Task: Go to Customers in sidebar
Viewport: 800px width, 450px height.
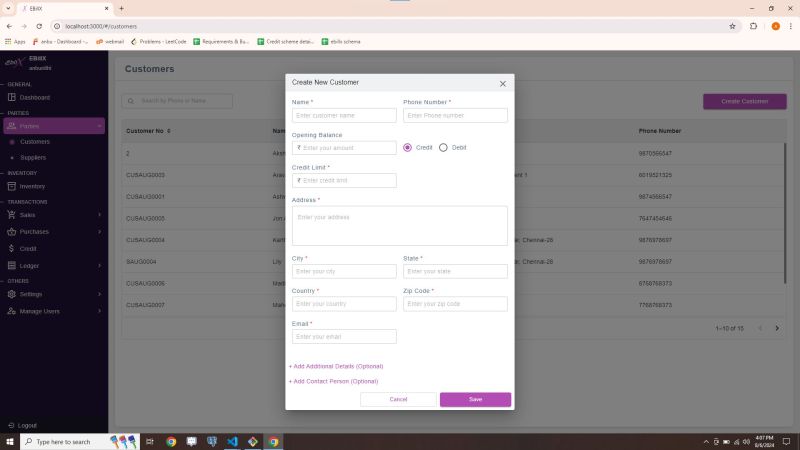Action: tap(35, 142)
